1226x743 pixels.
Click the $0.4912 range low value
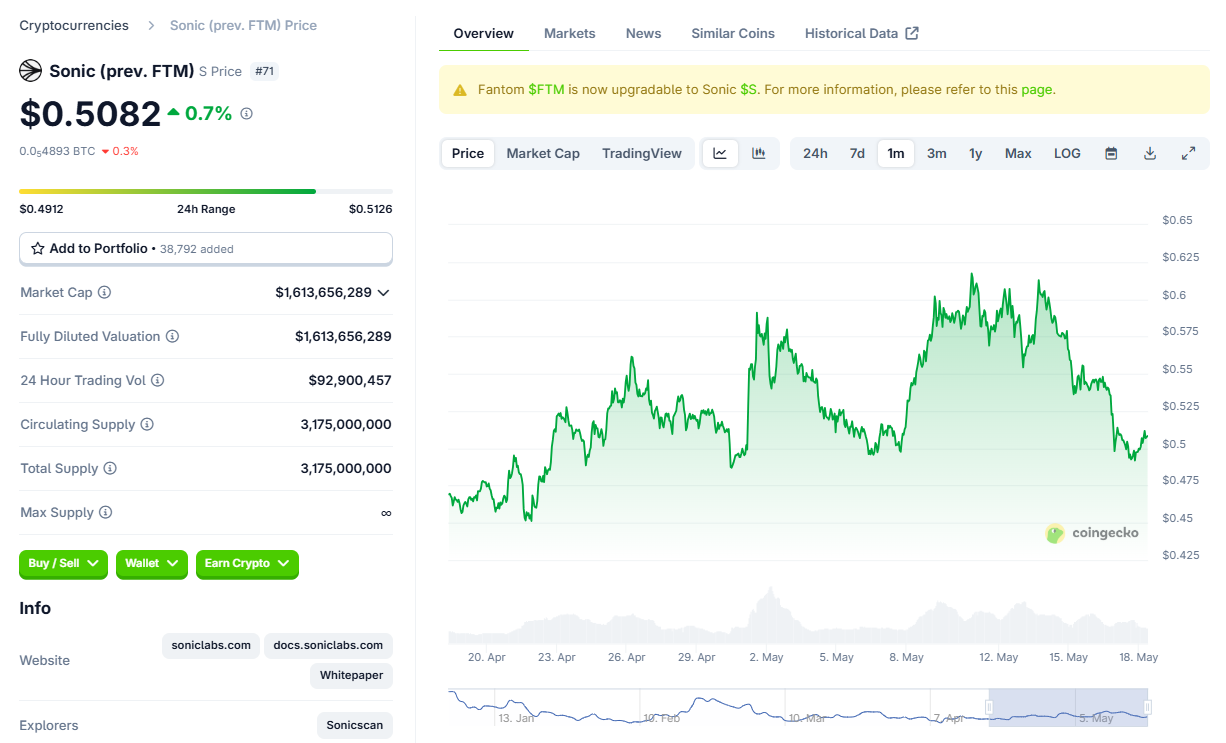(x=41, y=209)
